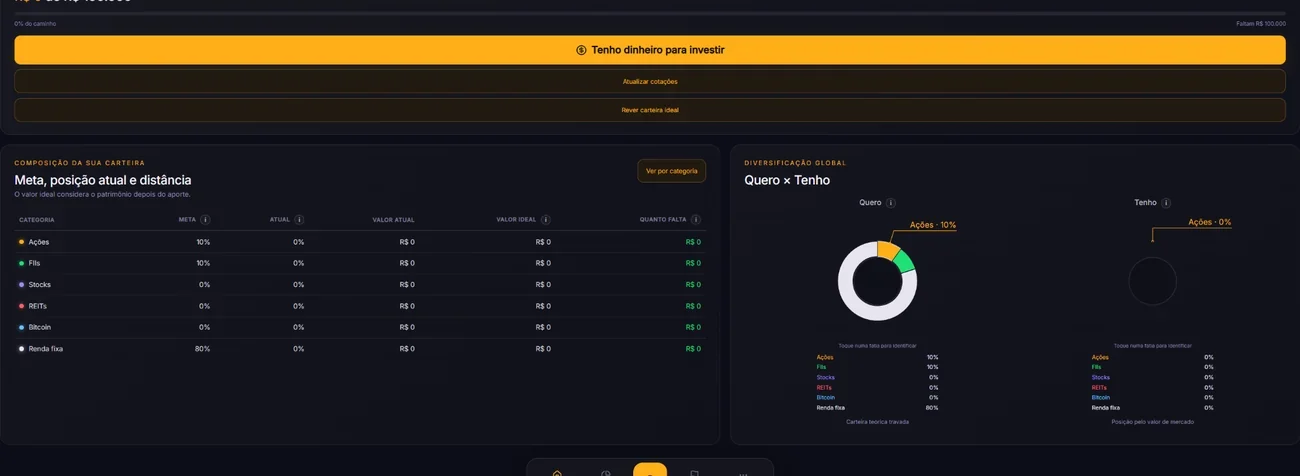
Task: Click Renda fixa in the Quero legend
Action: [x=831, y=408]
